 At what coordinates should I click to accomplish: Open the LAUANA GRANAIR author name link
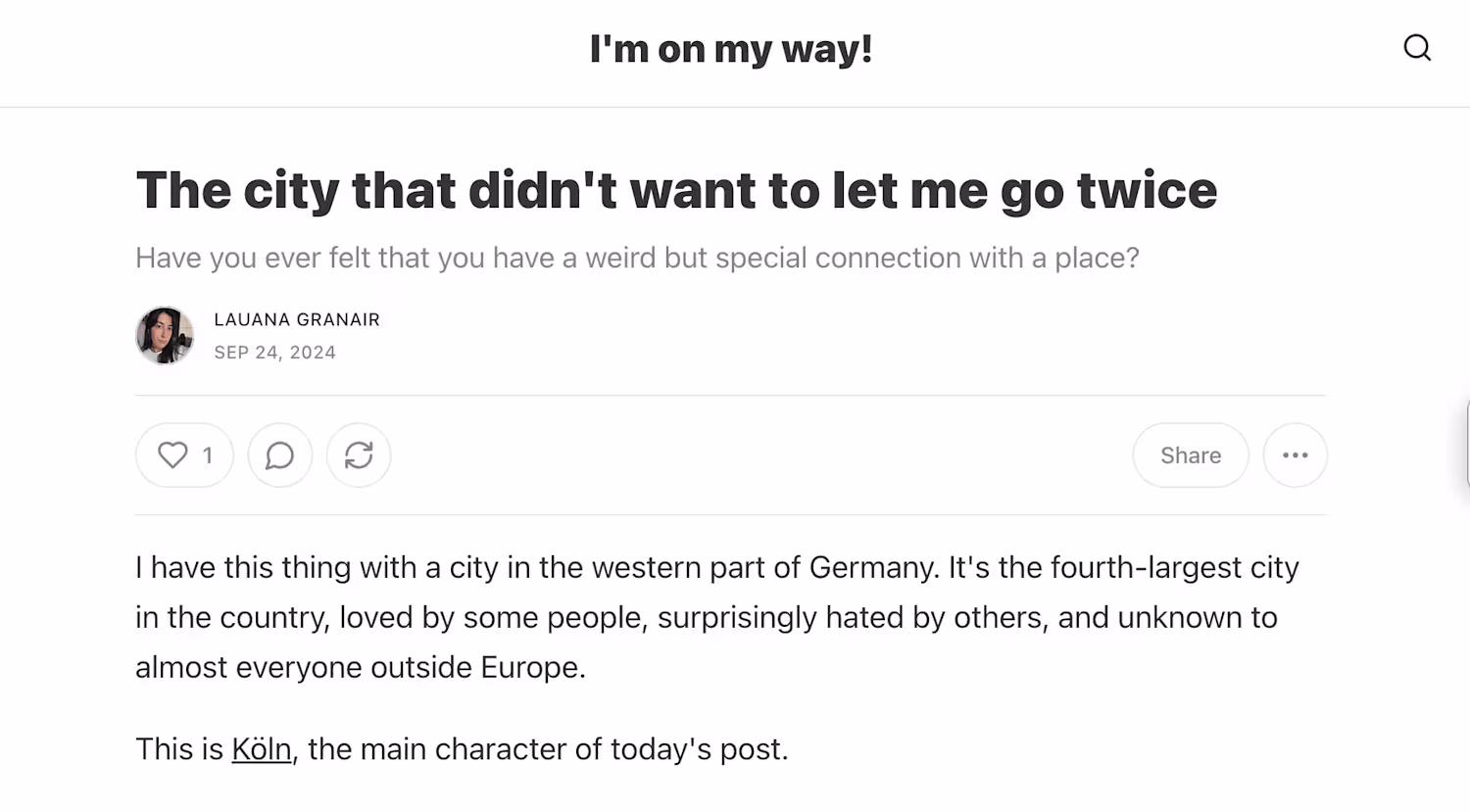(x=297, y=320)
